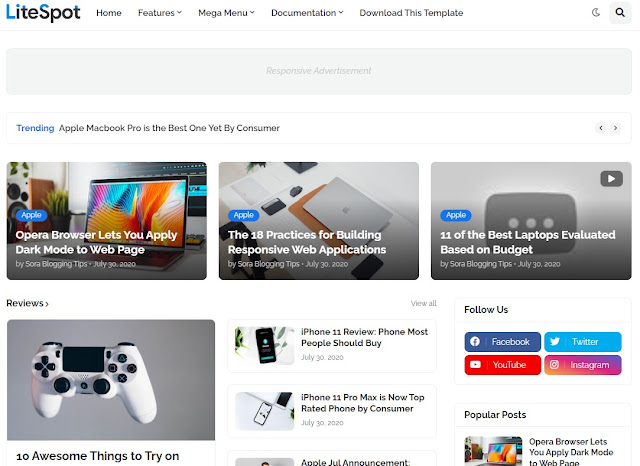Click the Follow Us heading
Viewport: 640px width, 466px height.
[486, 310]
